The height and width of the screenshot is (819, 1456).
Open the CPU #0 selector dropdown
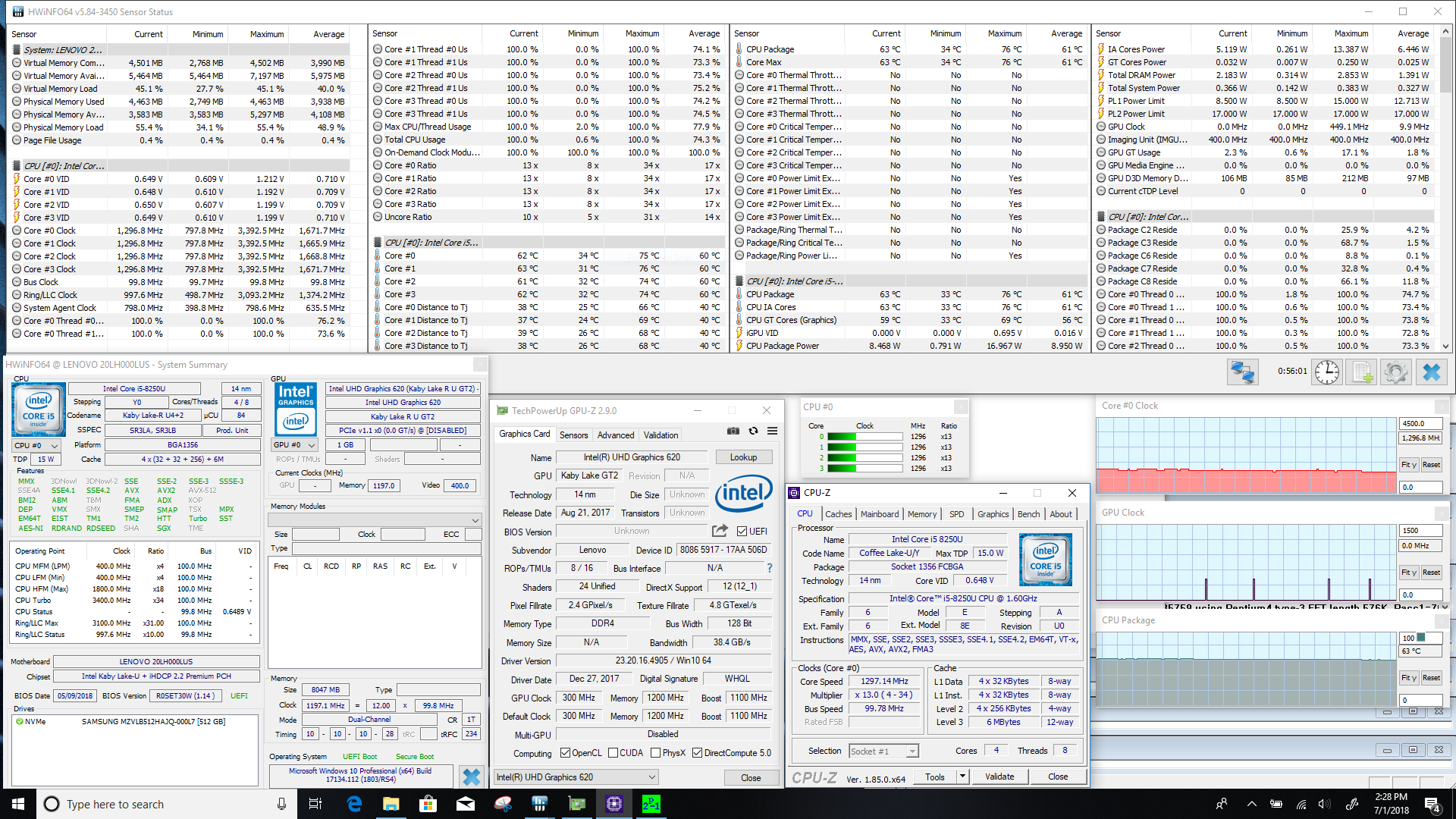[x=36, y=445]
